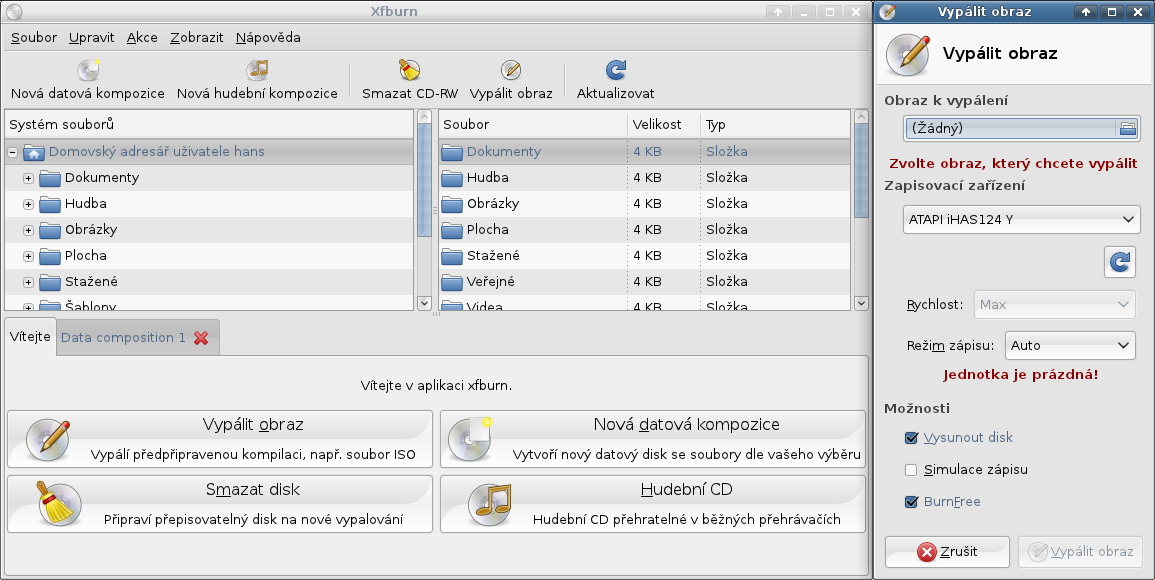This screenshot has height=580, width=1155.
Task: Click the file list scroll down arrow
Action: 861,303
